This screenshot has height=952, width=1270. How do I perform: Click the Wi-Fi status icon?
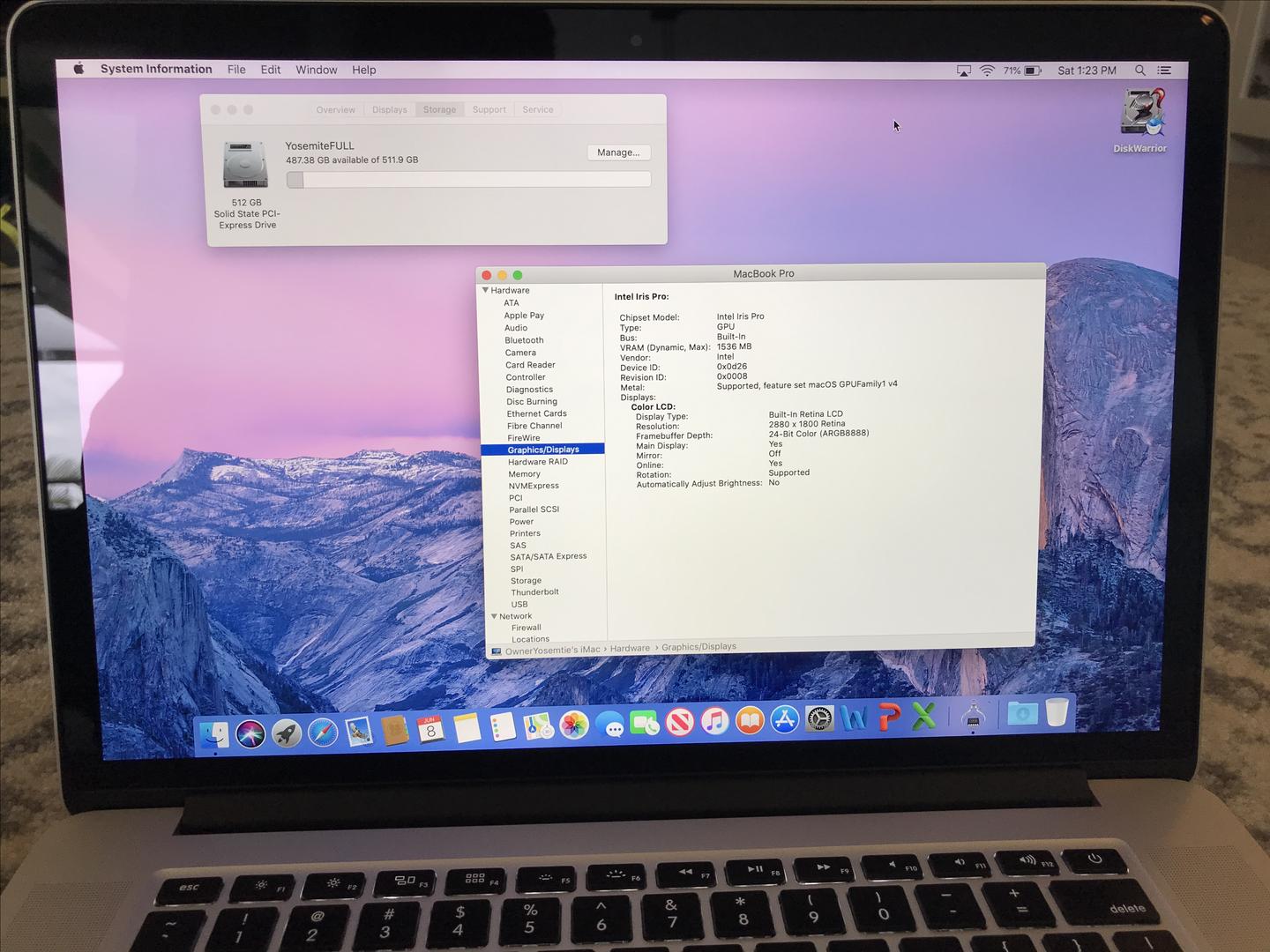(988, 71)
